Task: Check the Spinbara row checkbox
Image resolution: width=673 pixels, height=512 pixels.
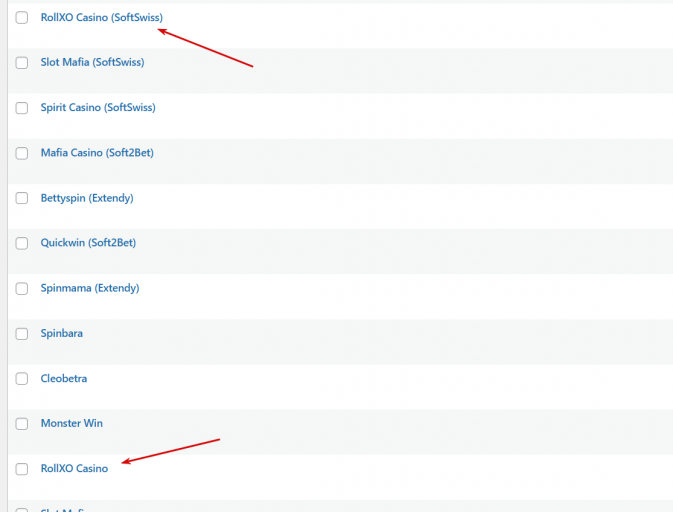Action: pos(22,333)
